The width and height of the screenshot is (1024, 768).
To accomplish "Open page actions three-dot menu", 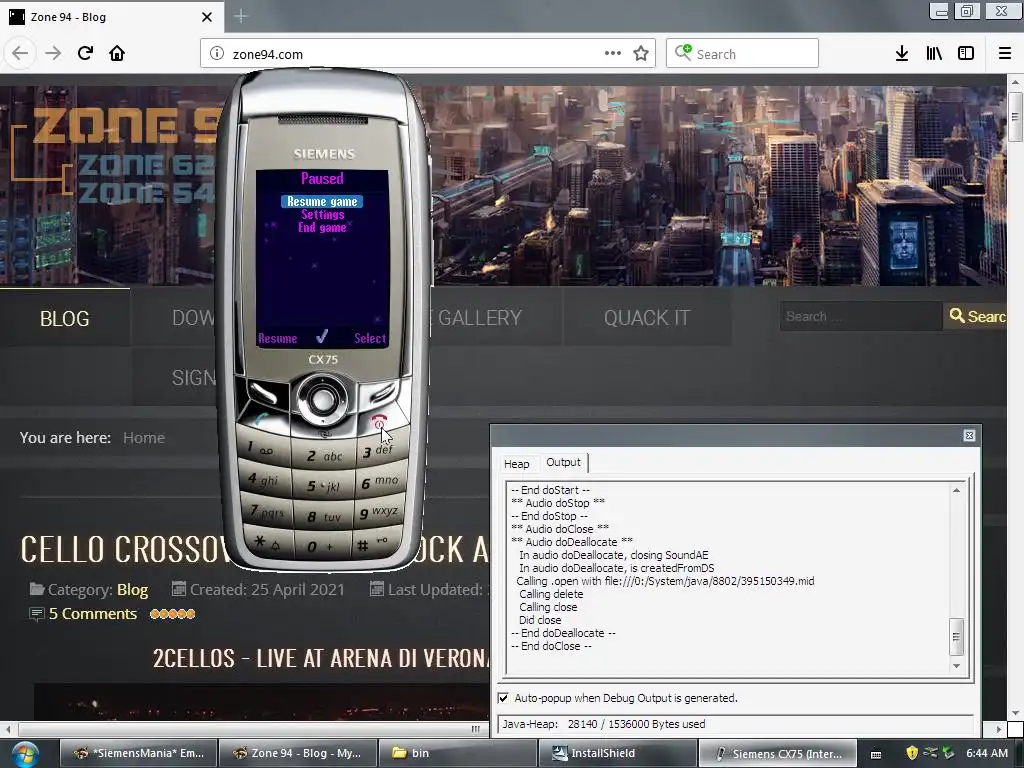I will (x=613, y=54).
